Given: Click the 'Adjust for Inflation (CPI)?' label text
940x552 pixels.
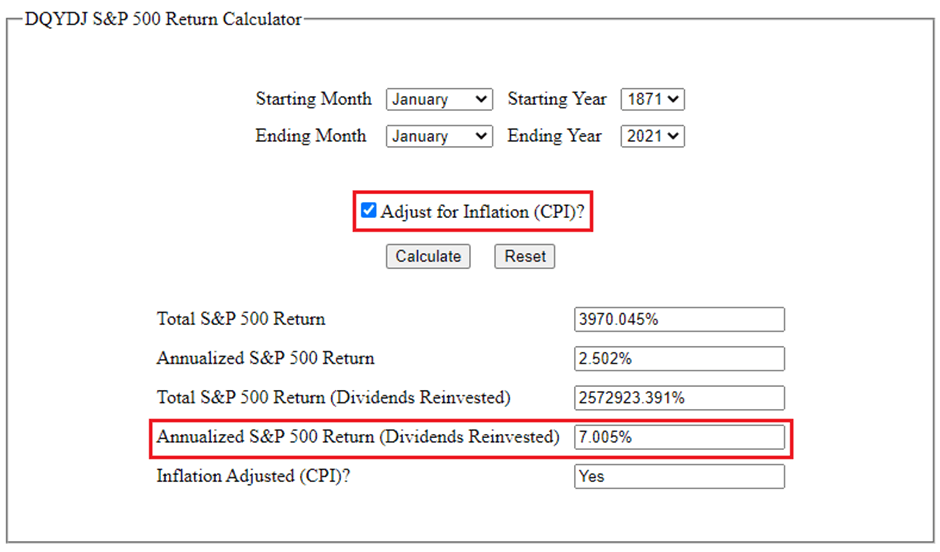Looking at the screenshot, I should point(482,211).
